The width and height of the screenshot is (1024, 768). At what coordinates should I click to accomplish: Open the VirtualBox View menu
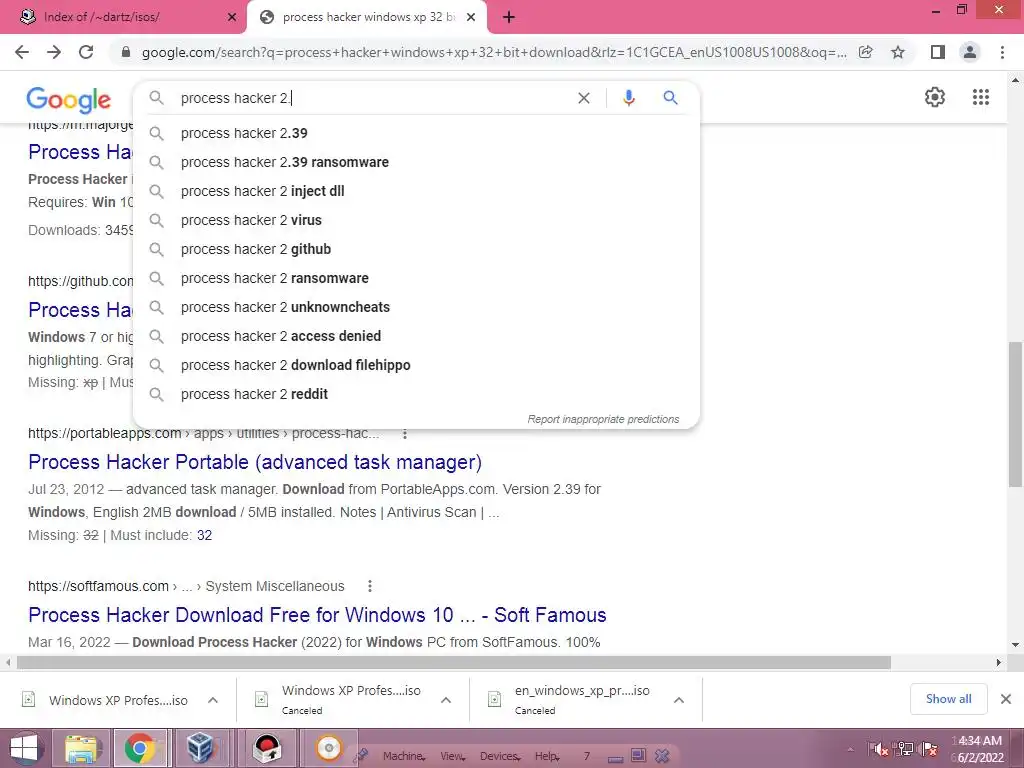[x=453, y=756]
